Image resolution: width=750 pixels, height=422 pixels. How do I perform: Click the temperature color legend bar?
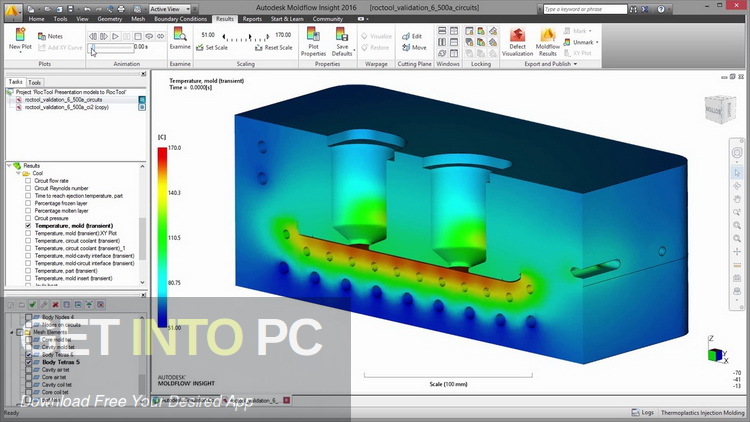pyautogui.click(x=163, y=237)
